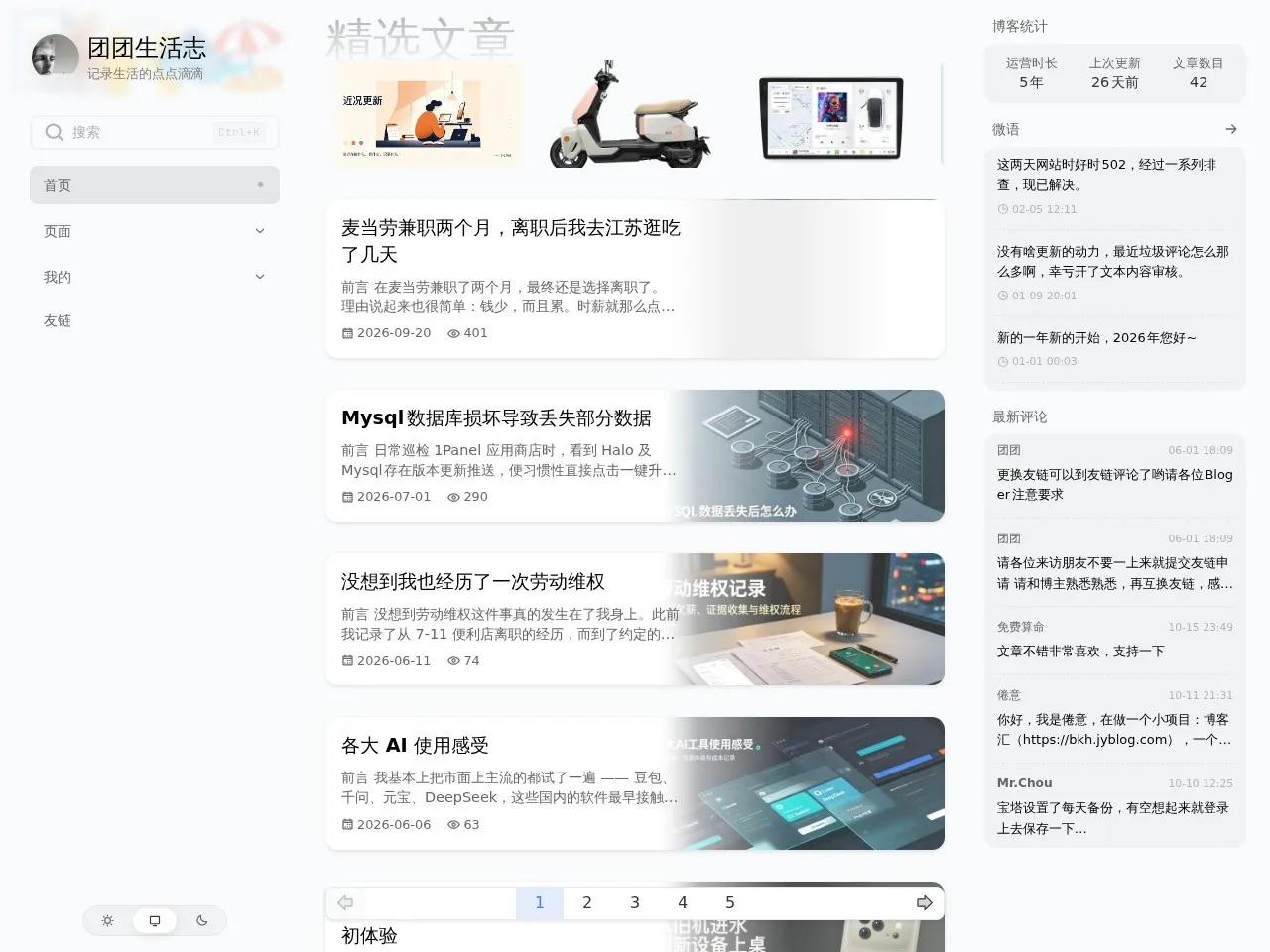
Task: Click calendar icon next to 2026-06-11
Action: 347,660
